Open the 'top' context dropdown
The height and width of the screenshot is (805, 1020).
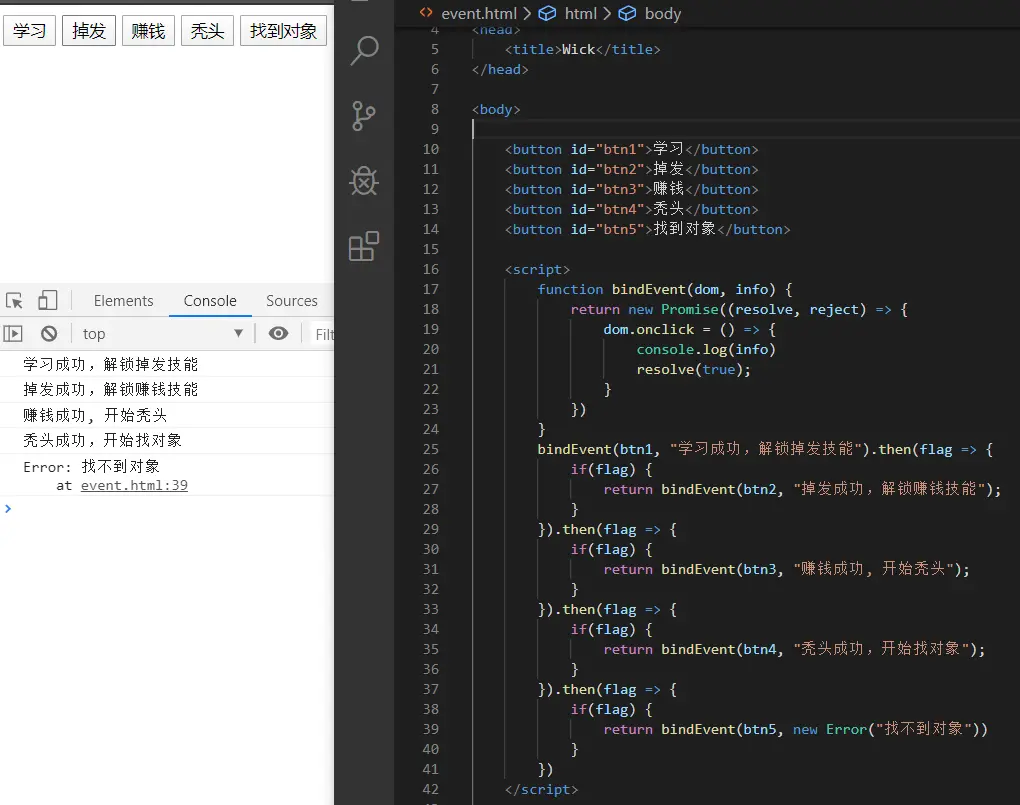pyautogui.click(x=163, y=334)
